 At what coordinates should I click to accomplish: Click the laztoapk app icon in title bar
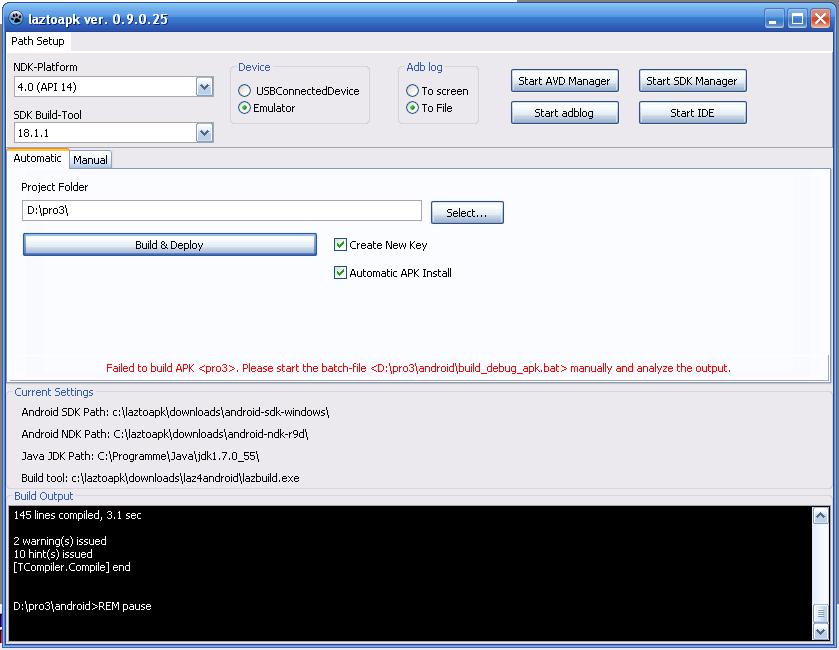click(15, 18)
